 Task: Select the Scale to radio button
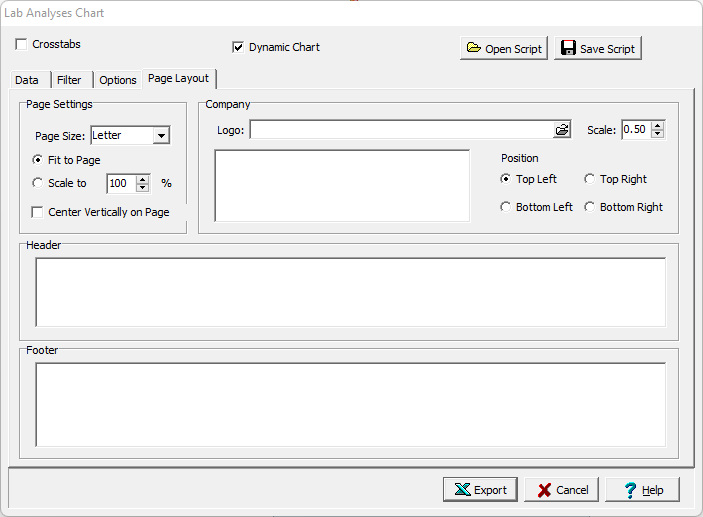38,184
